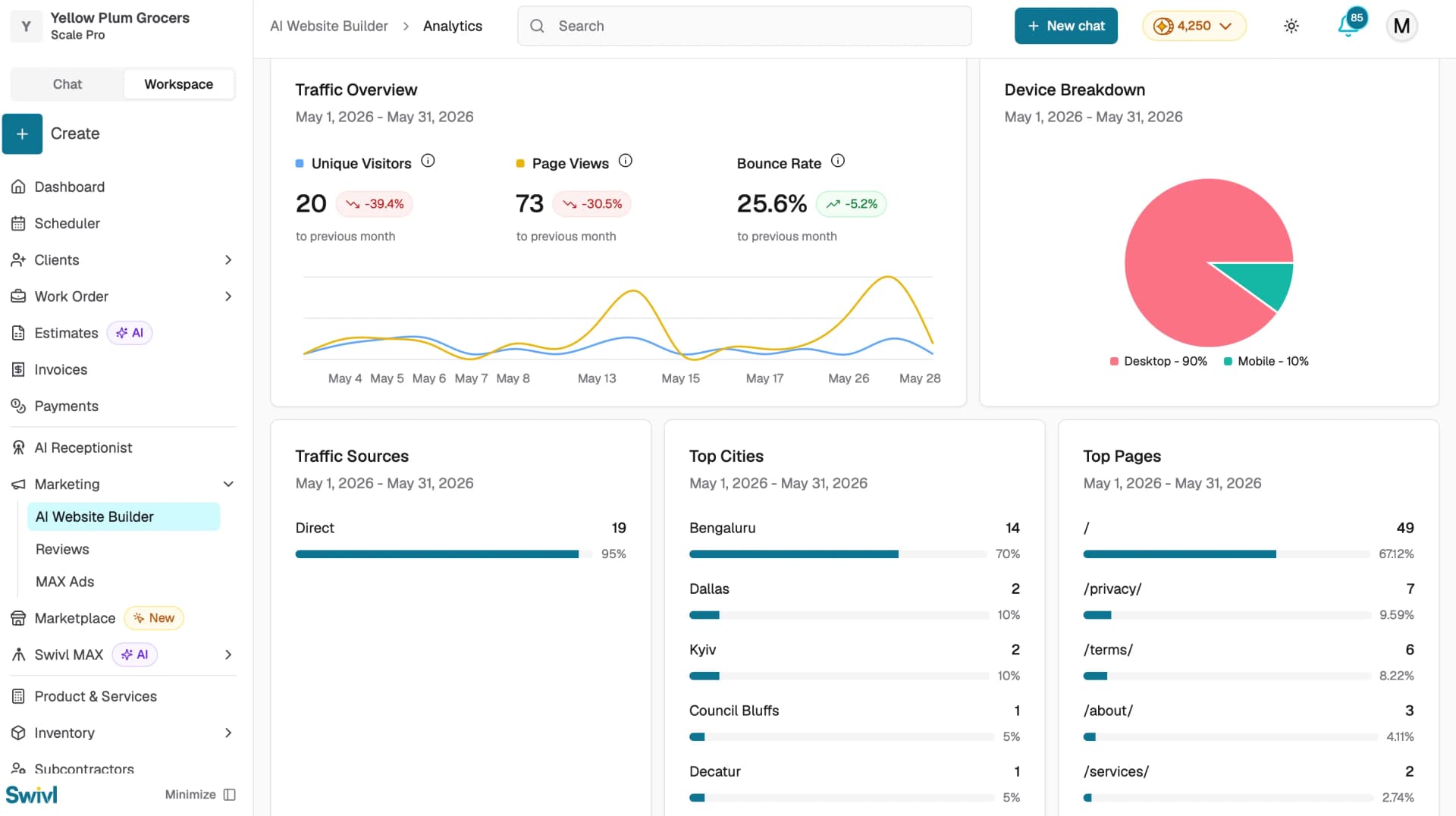Click the Analytics breadcrumb

coord(452,26)
